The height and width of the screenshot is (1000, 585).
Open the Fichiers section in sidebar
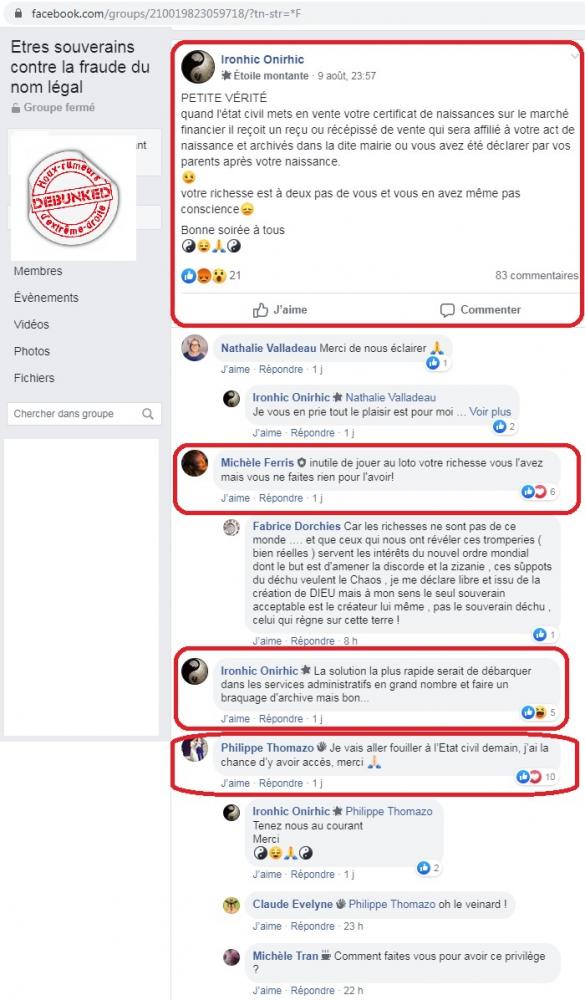[34, 378]
